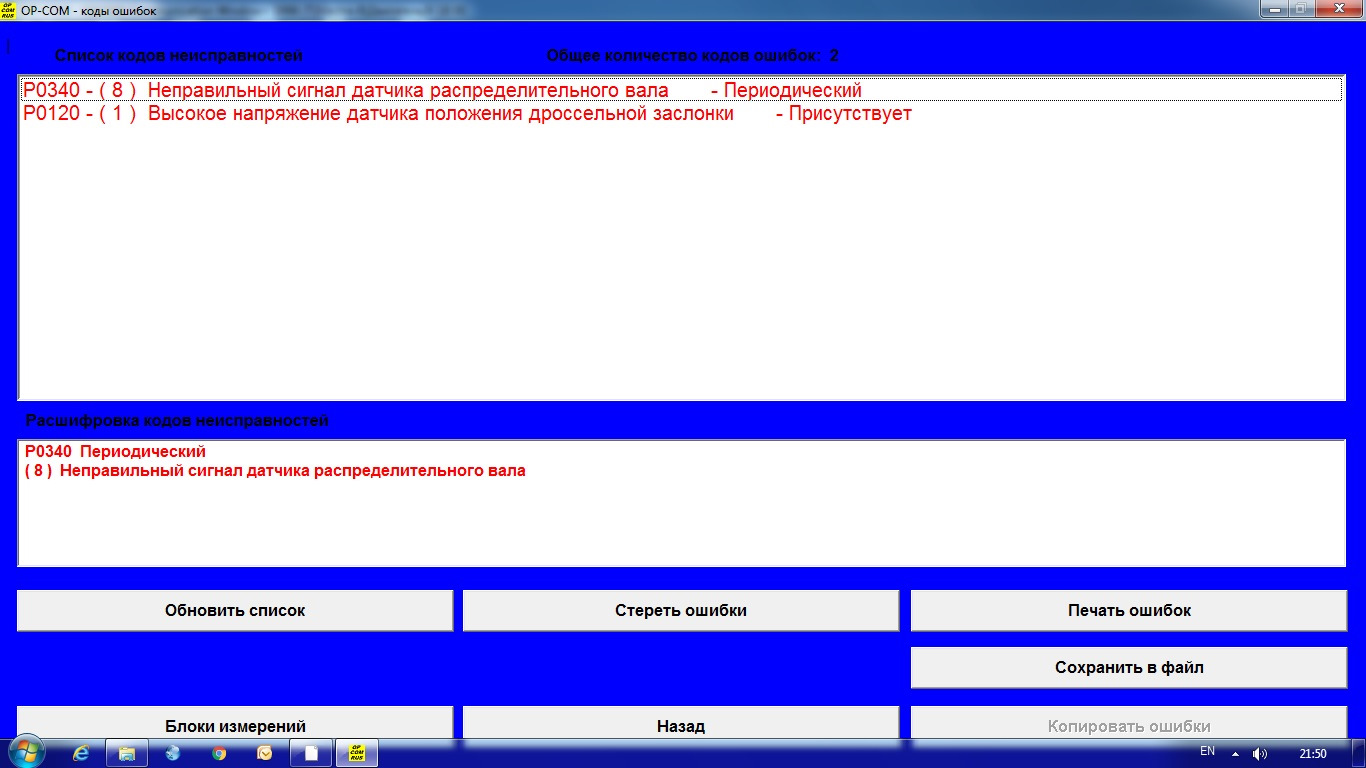Viewport: 1366px width, 768px height.
Task: Select the P0340 camshaft sensor error row
Action: pos(680,91)
